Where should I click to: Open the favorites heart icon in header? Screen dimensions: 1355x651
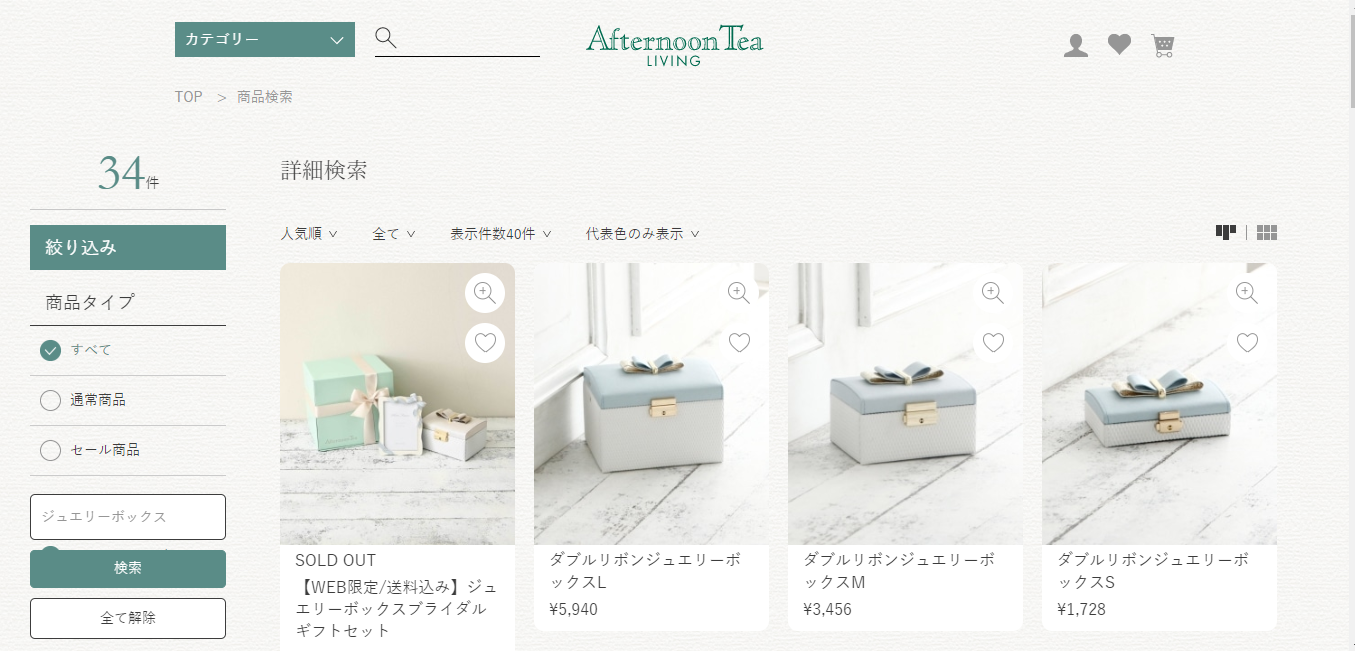coord(1119,44)
